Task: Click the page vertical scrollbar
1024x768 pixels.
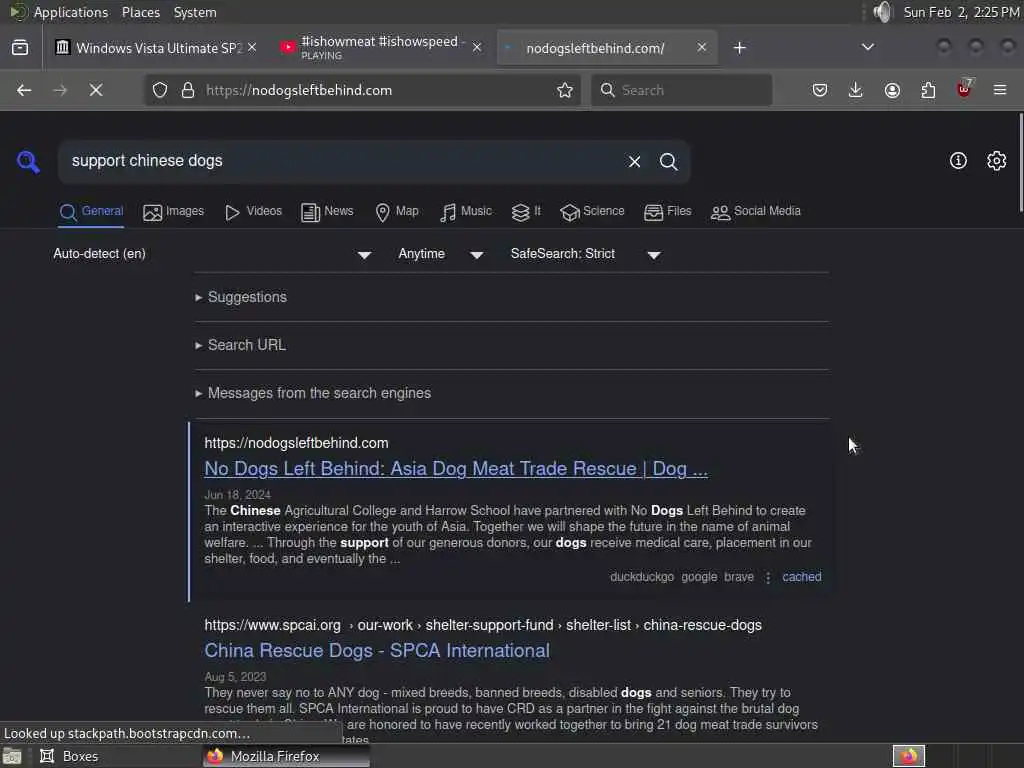Action: point(1021,162)
